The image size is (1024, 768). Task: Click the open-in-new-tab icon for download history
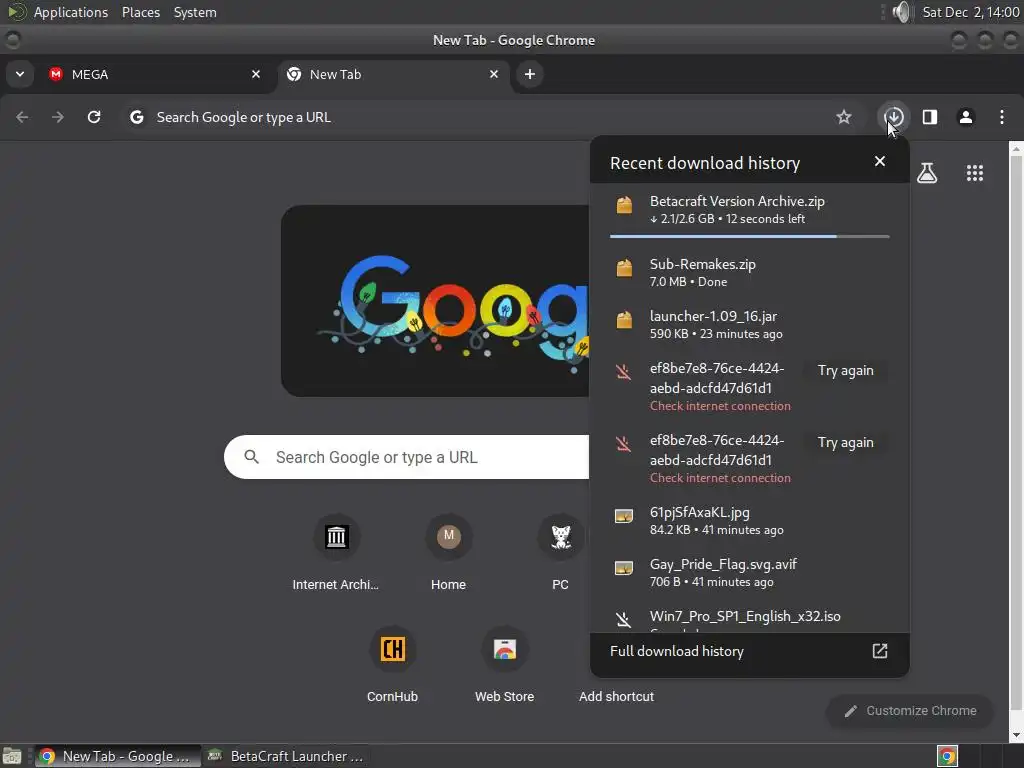[x=880, y=651]
